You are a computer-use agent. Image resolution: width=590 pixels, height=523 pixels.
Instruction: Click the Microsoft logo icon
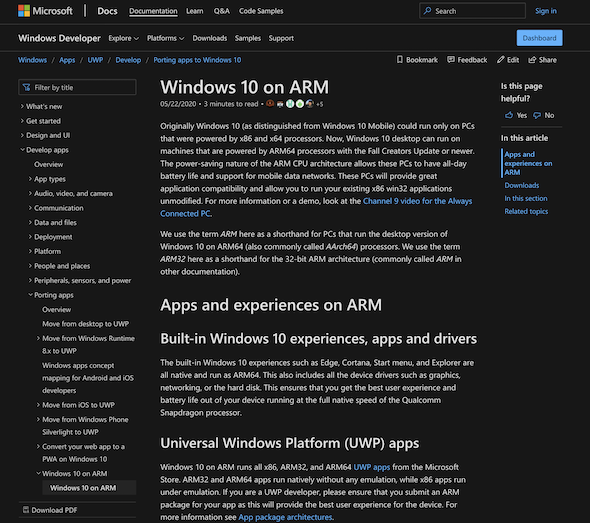click(24, 11)
